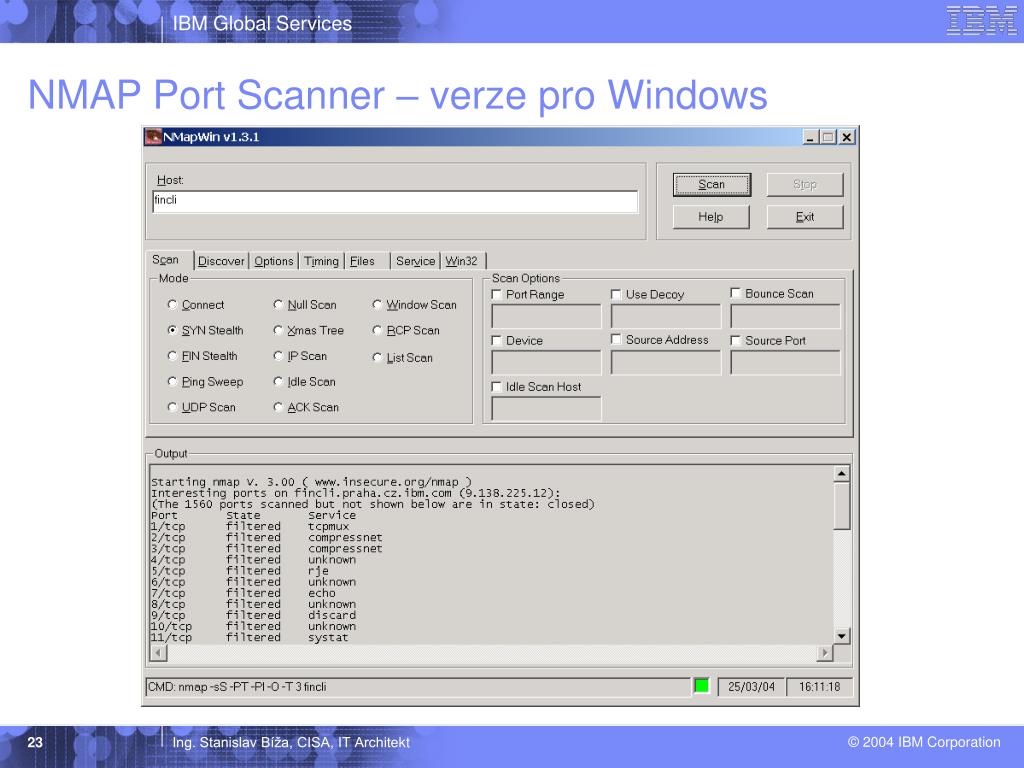Viewport: 1024px width, 768px height.
Task: Click the green status indicator light
Action: (x=701, y=686)
